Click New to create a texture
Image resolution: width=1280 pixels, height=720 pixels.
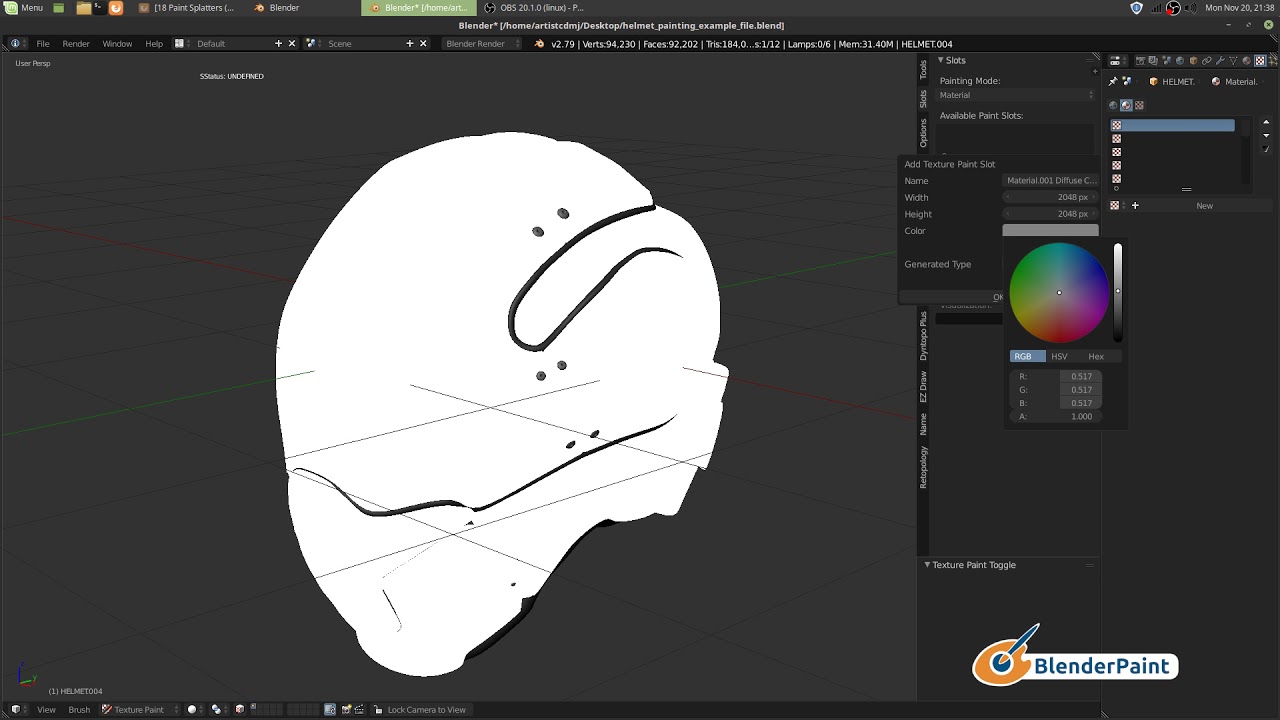pyautogui.click(x=1204, y=206)
